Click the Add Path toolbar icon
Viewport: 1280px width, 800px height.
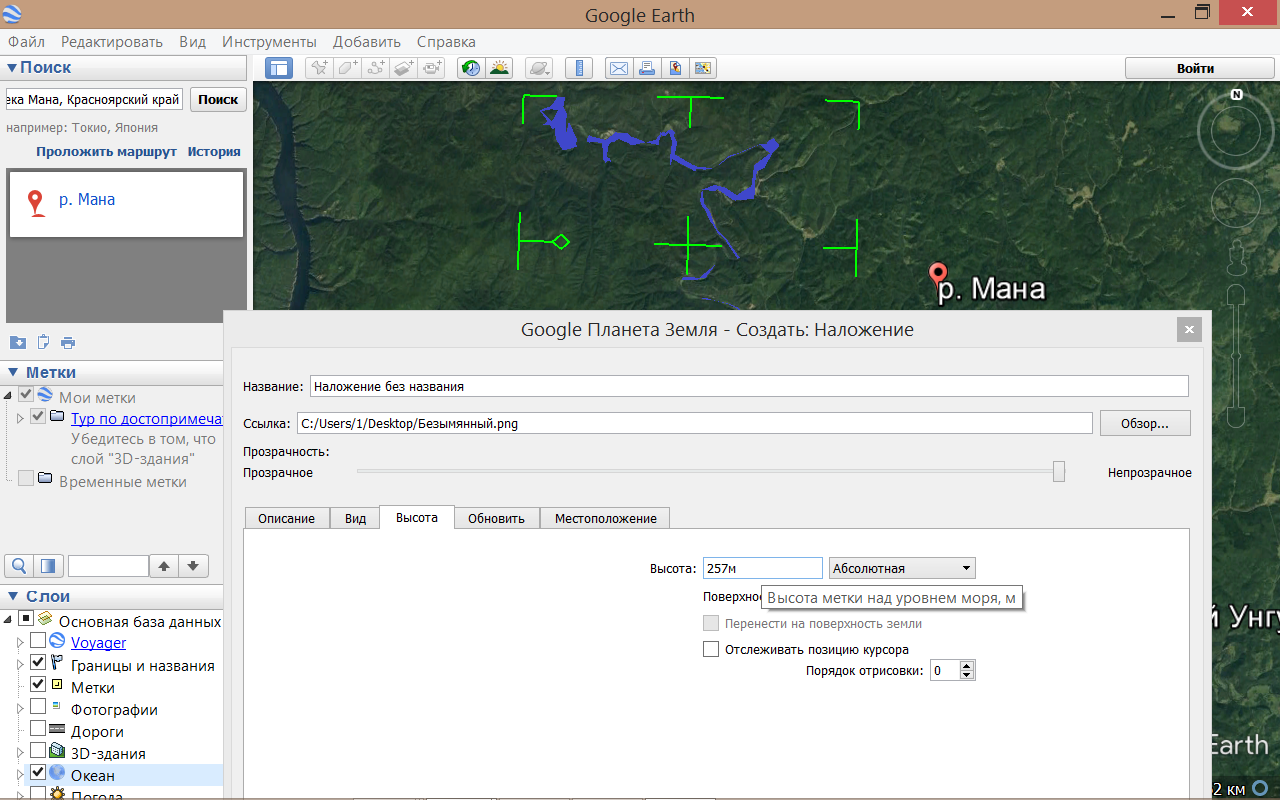click(x=376, y=68)
